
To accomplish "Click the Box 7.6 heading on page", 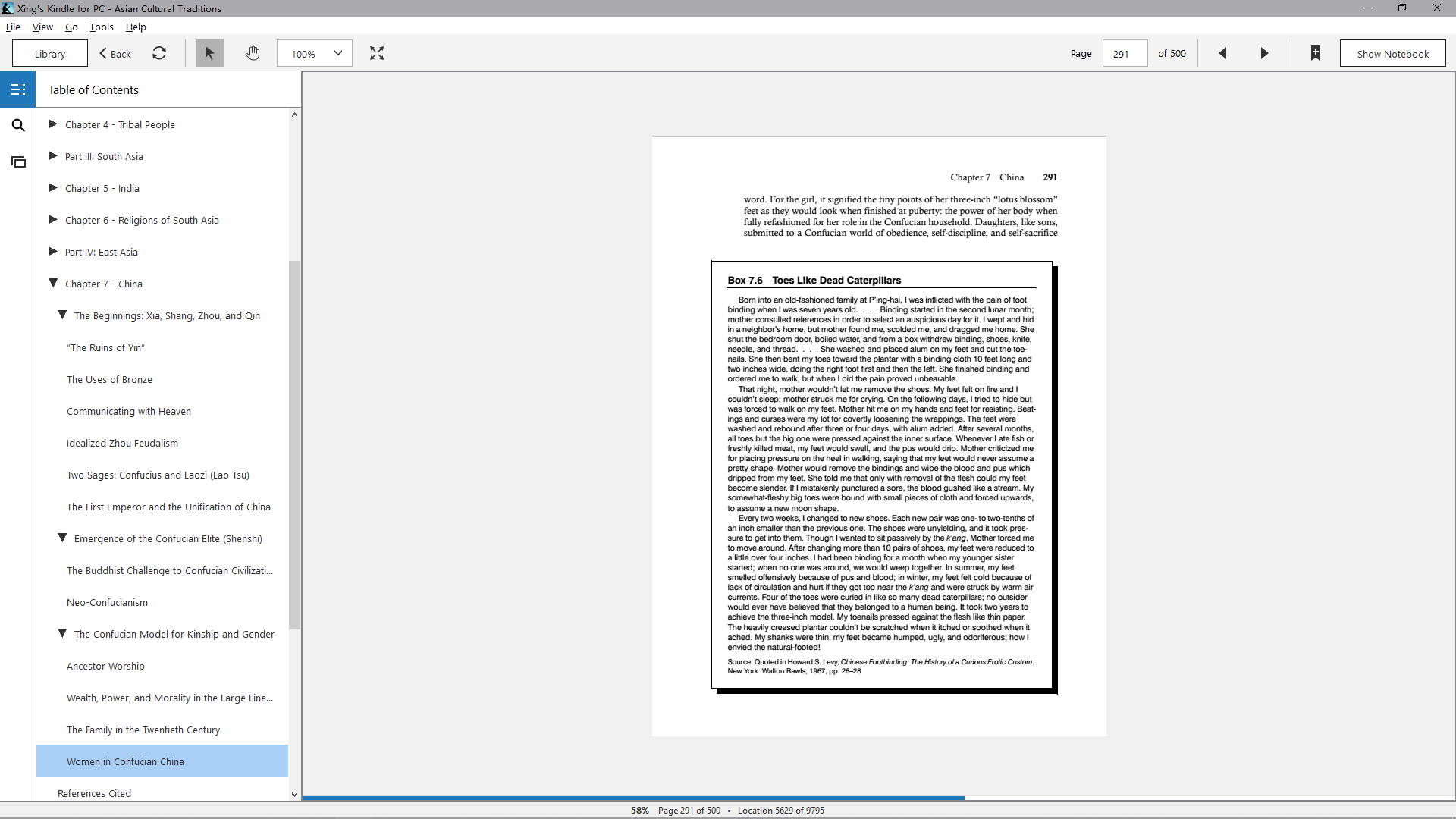I will click(814, 280).
